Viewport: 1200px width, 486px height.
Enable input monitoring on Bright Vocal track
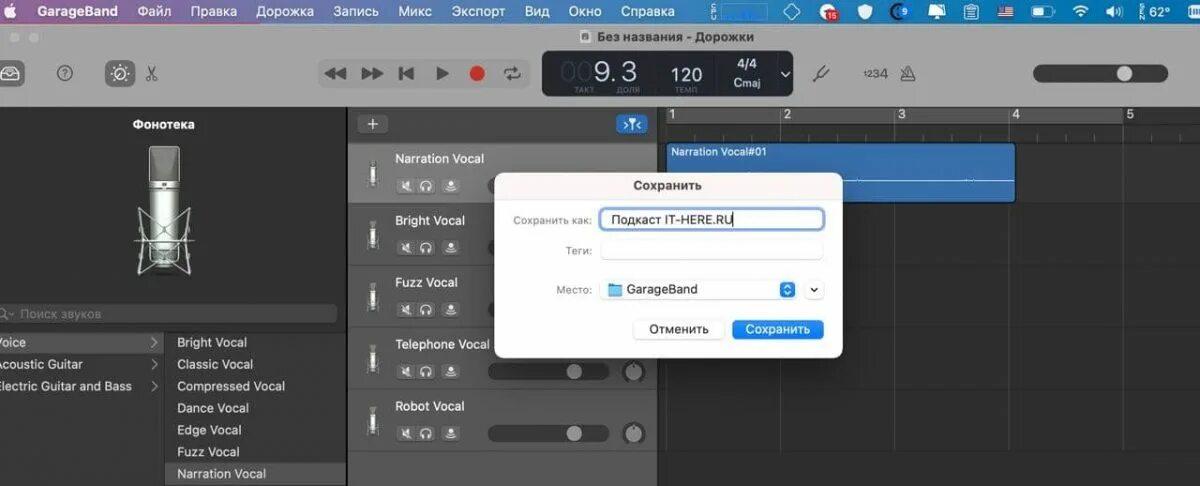point(450,248)
